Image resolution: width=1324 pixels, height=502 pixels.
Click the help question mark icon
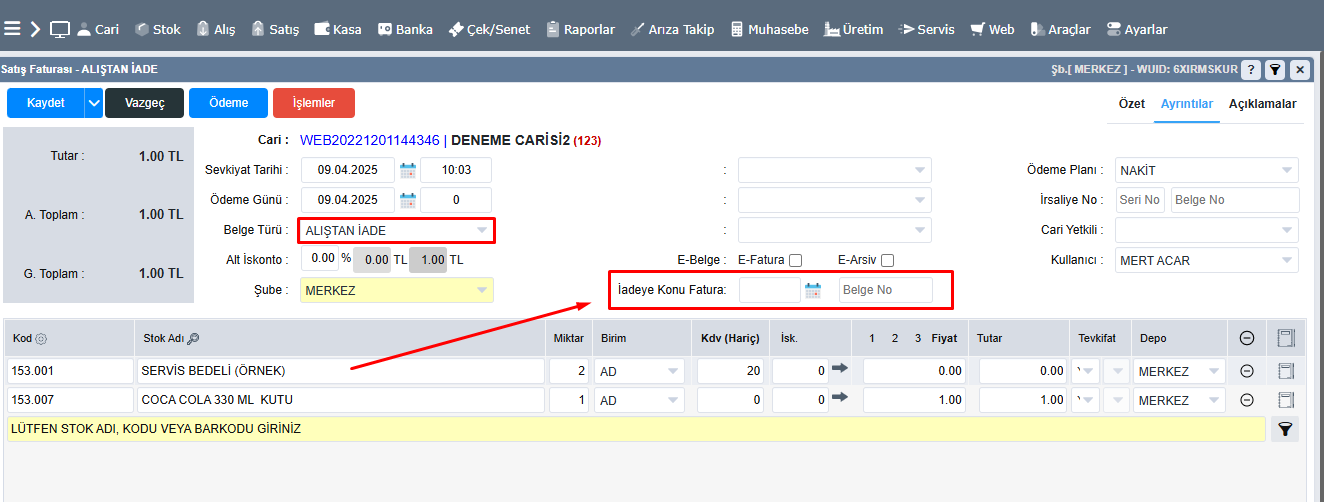coord(1251,69)
